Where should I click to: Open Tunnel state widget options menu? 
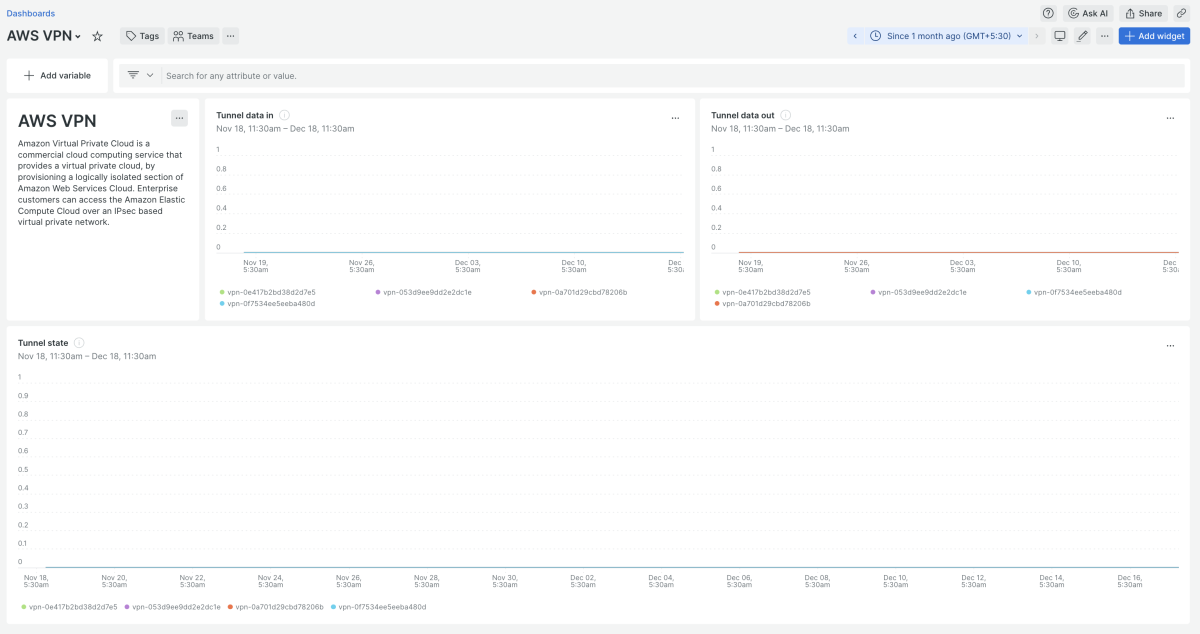[1170, 346]
